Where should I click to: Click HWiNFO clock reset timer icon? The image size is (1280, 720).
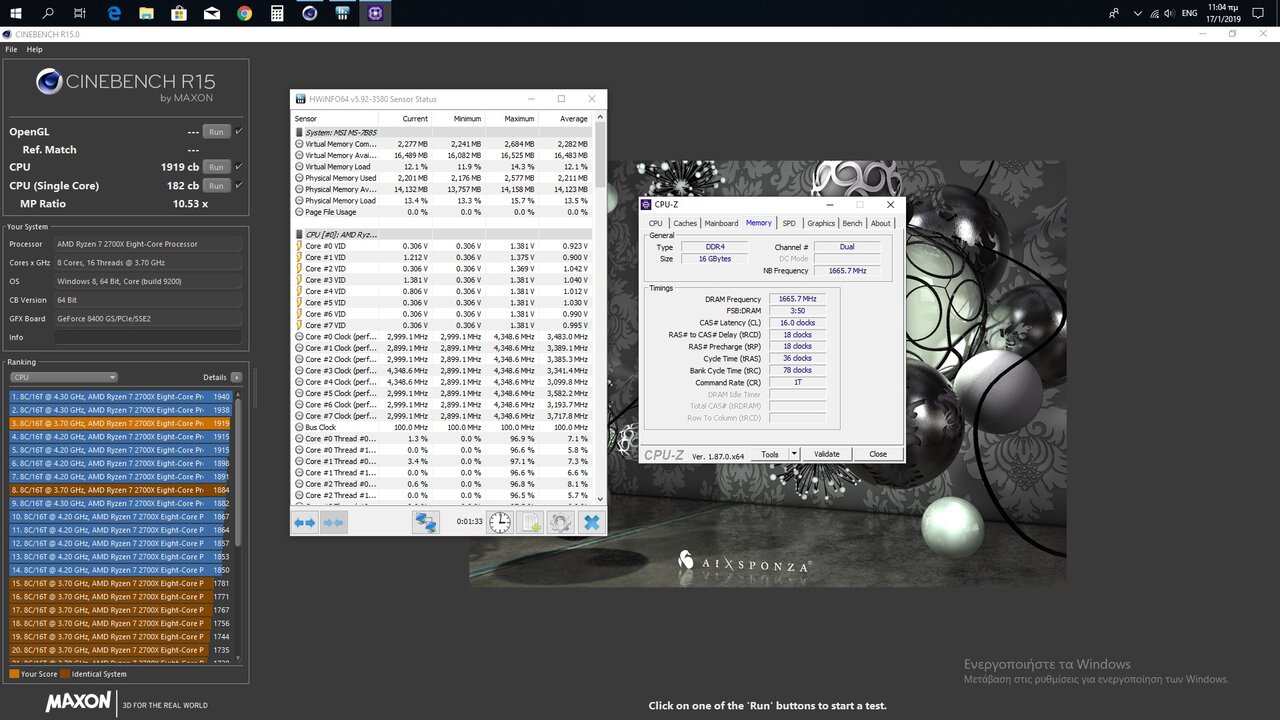pyautogui.click(x=500, y=522)
